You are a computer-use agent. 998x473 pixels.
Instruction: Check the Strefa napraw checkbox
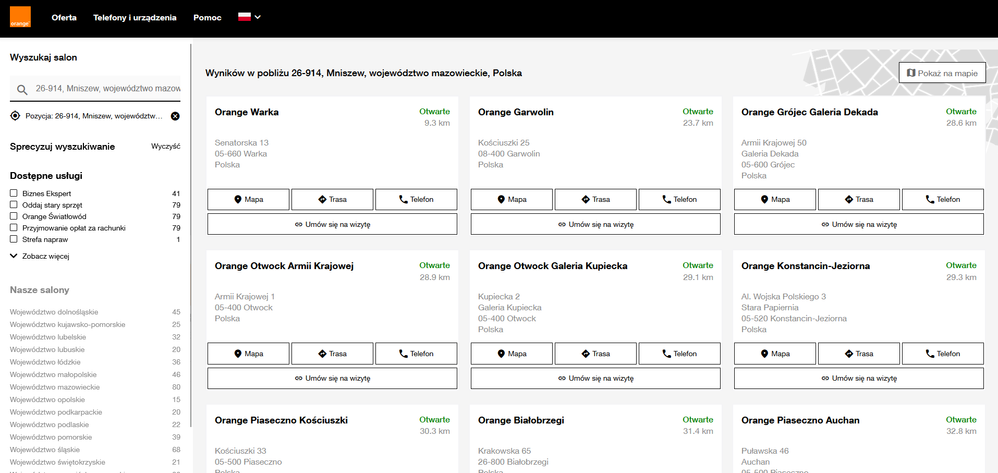click(13, 239)
